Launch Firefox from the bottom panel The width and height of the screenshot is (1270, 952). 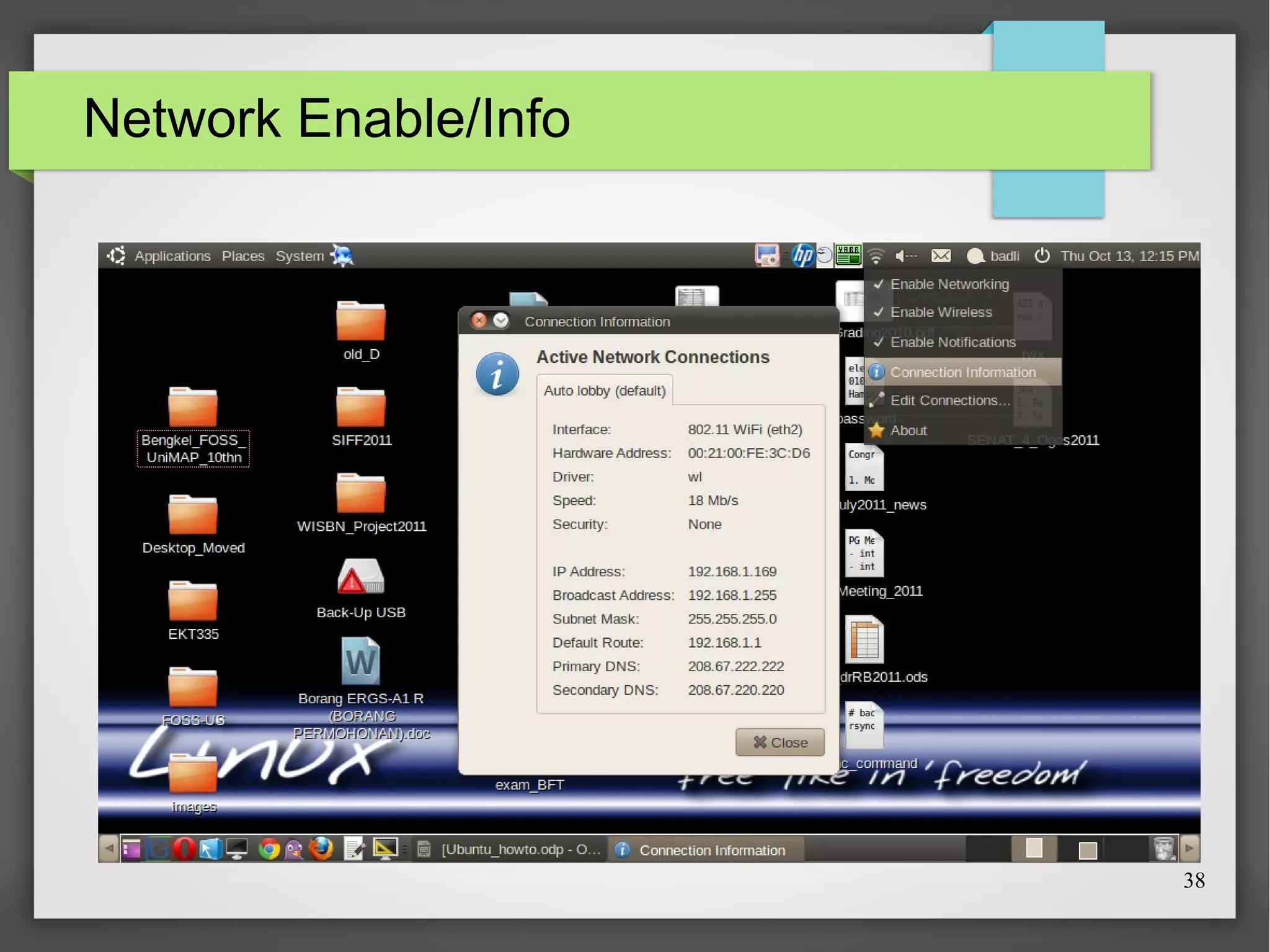point(321,848)
